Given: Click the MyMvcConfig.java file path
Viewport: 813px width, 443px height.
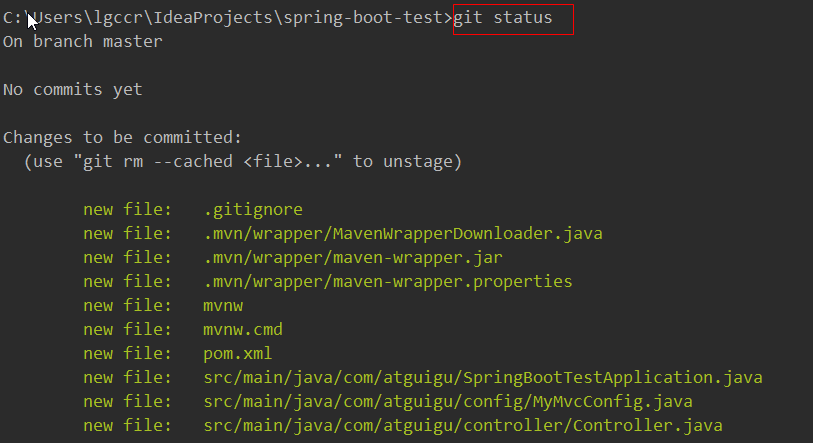Looking at the screenshot, I should click(447, 402).
